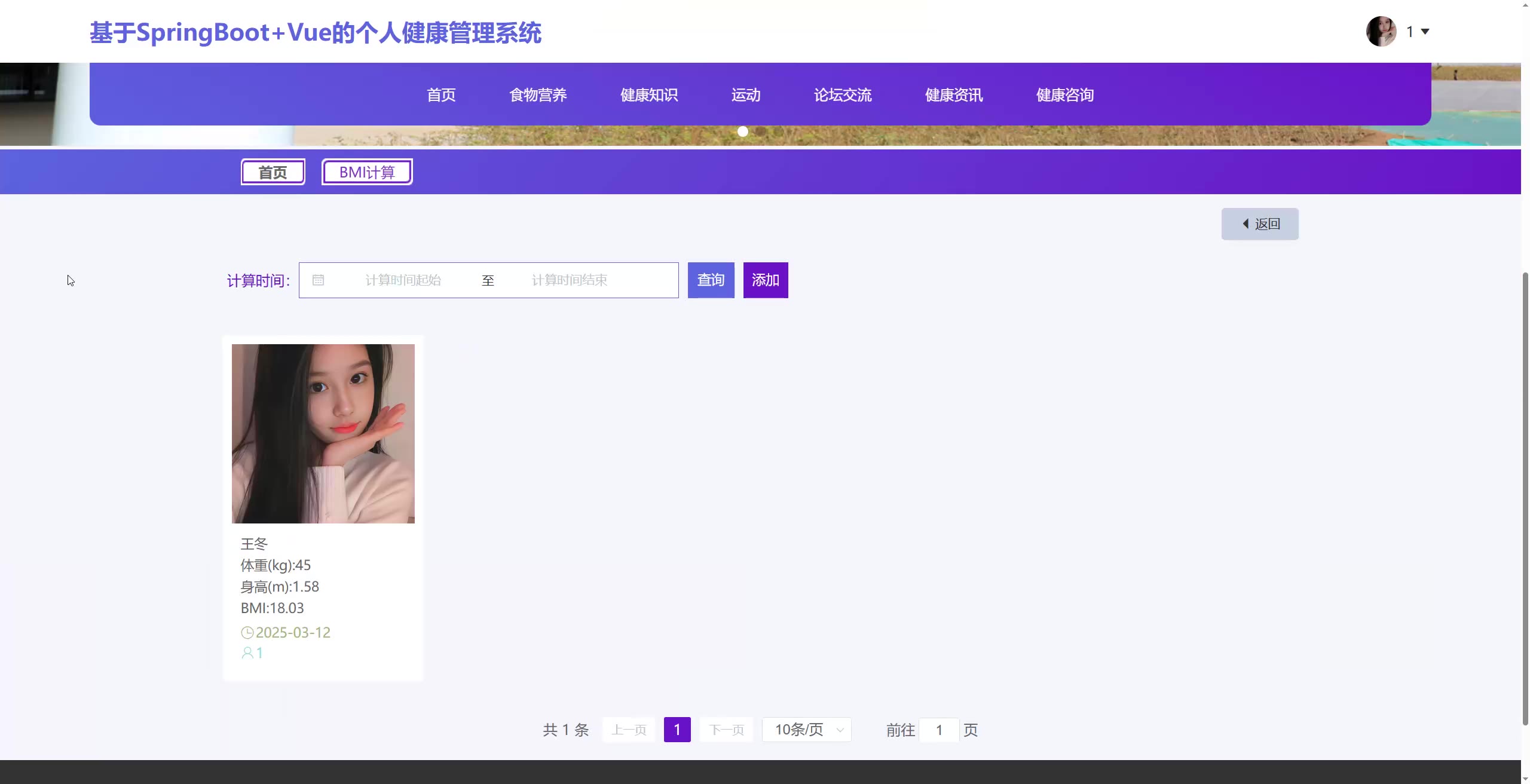The image size is (1530, 784).
Task: Click the 计算时间起始 start date field
Action: click(x=403, y=280)
